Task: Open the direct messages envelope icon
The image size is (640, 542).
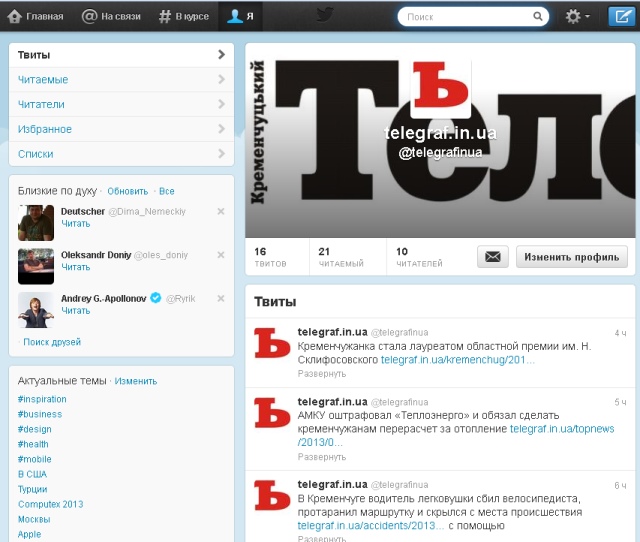Action: 492,256
